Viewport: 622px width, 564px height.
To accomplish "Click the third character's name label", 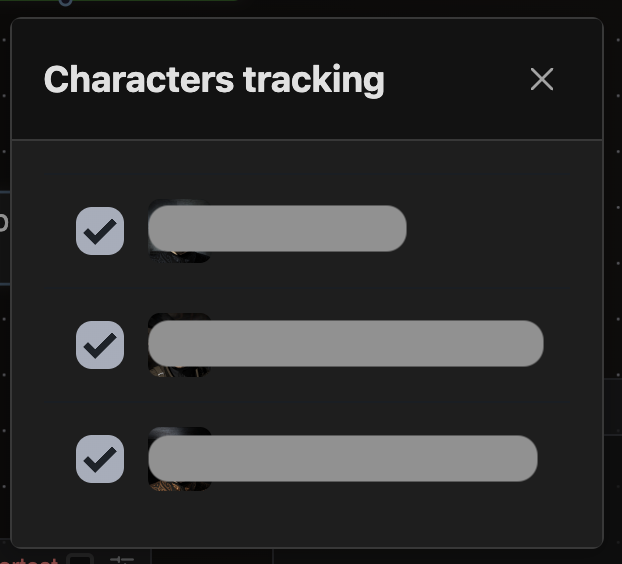I will tap(342, 458).
